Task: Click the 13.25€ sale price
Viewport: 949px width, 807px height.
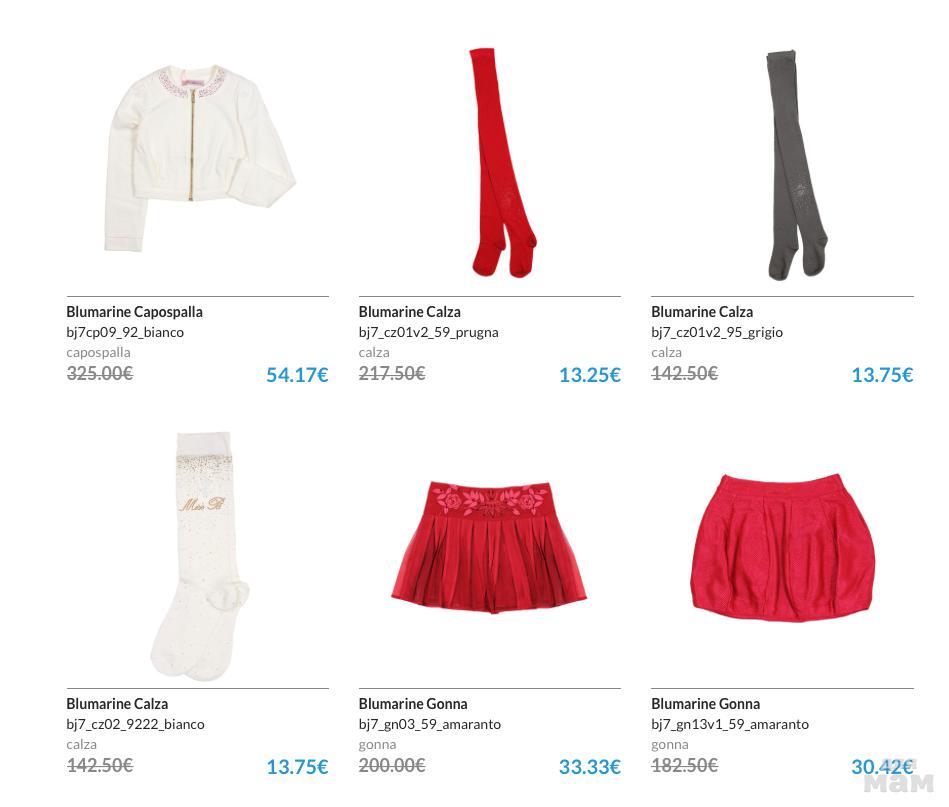Action: pos(590,375)
